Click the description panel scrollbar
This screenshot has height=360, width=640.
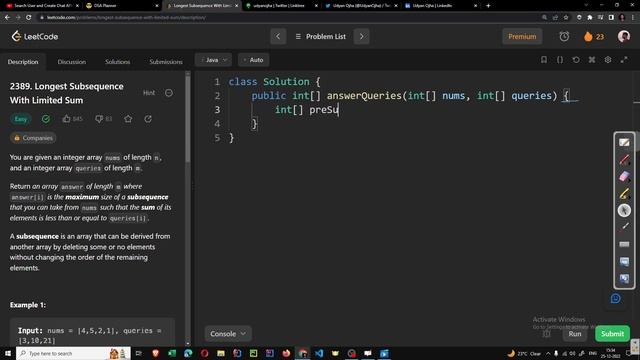point(188,118)
